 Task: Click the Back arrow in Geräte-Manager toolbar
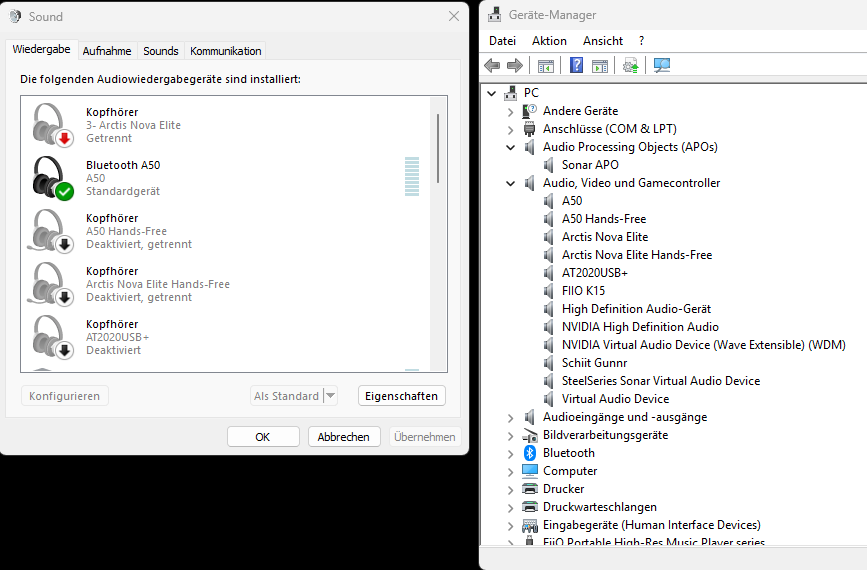click(492, 66)
